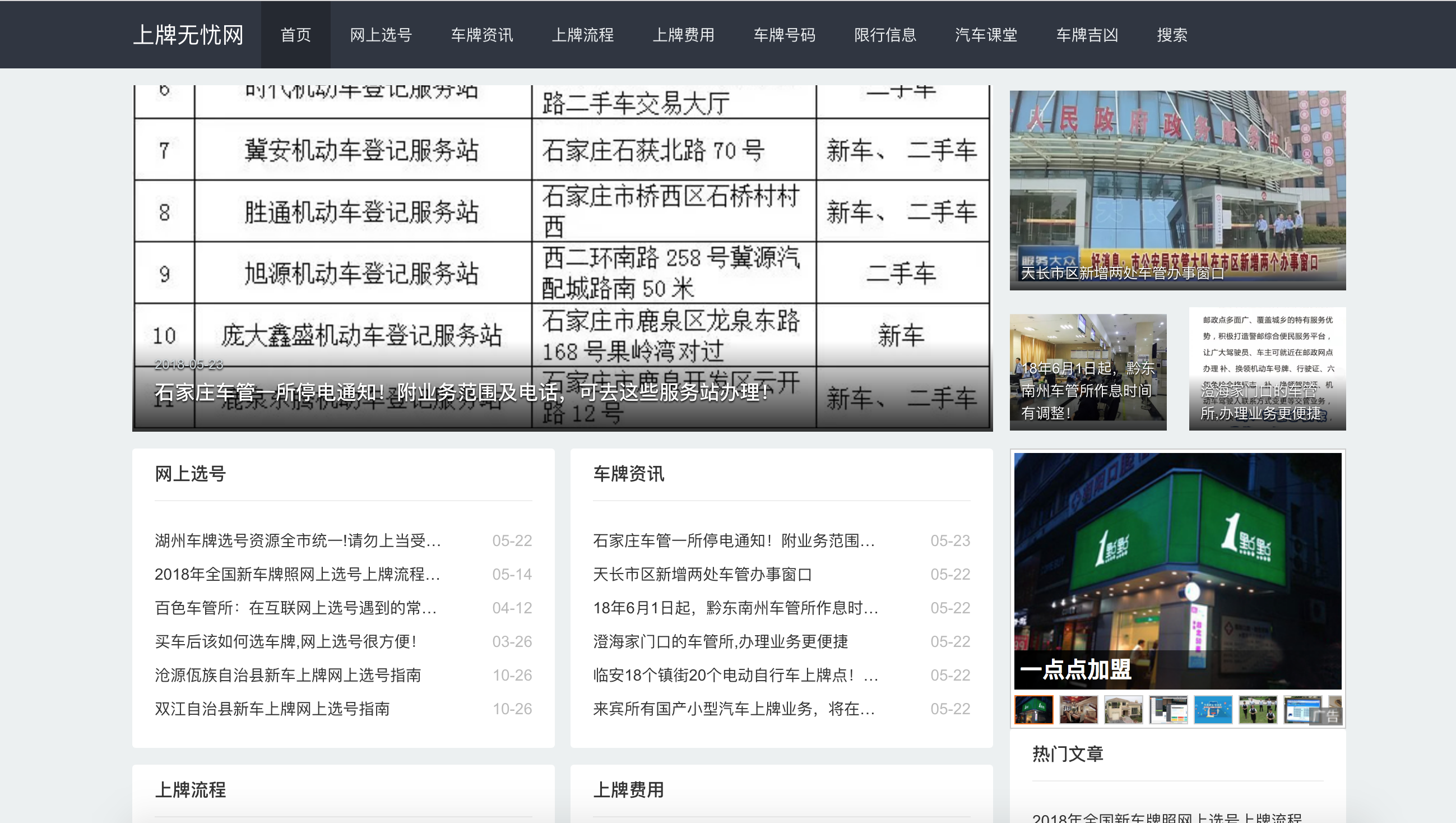Open 上牌费用 from the navigation bar
This screenshot has height=823, width=1456.
(684, 35)
